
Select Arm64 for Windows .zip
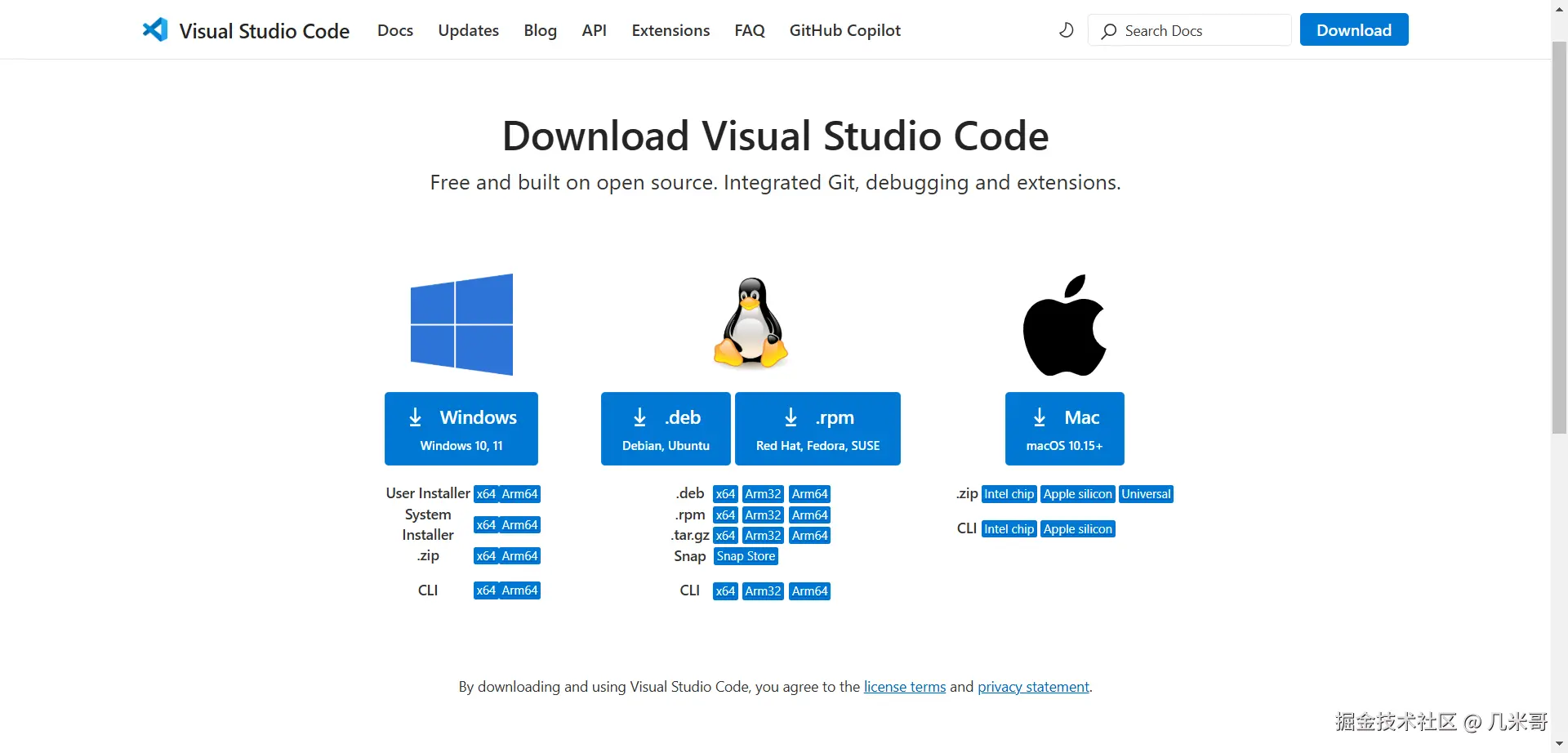[x=519, y=556]
